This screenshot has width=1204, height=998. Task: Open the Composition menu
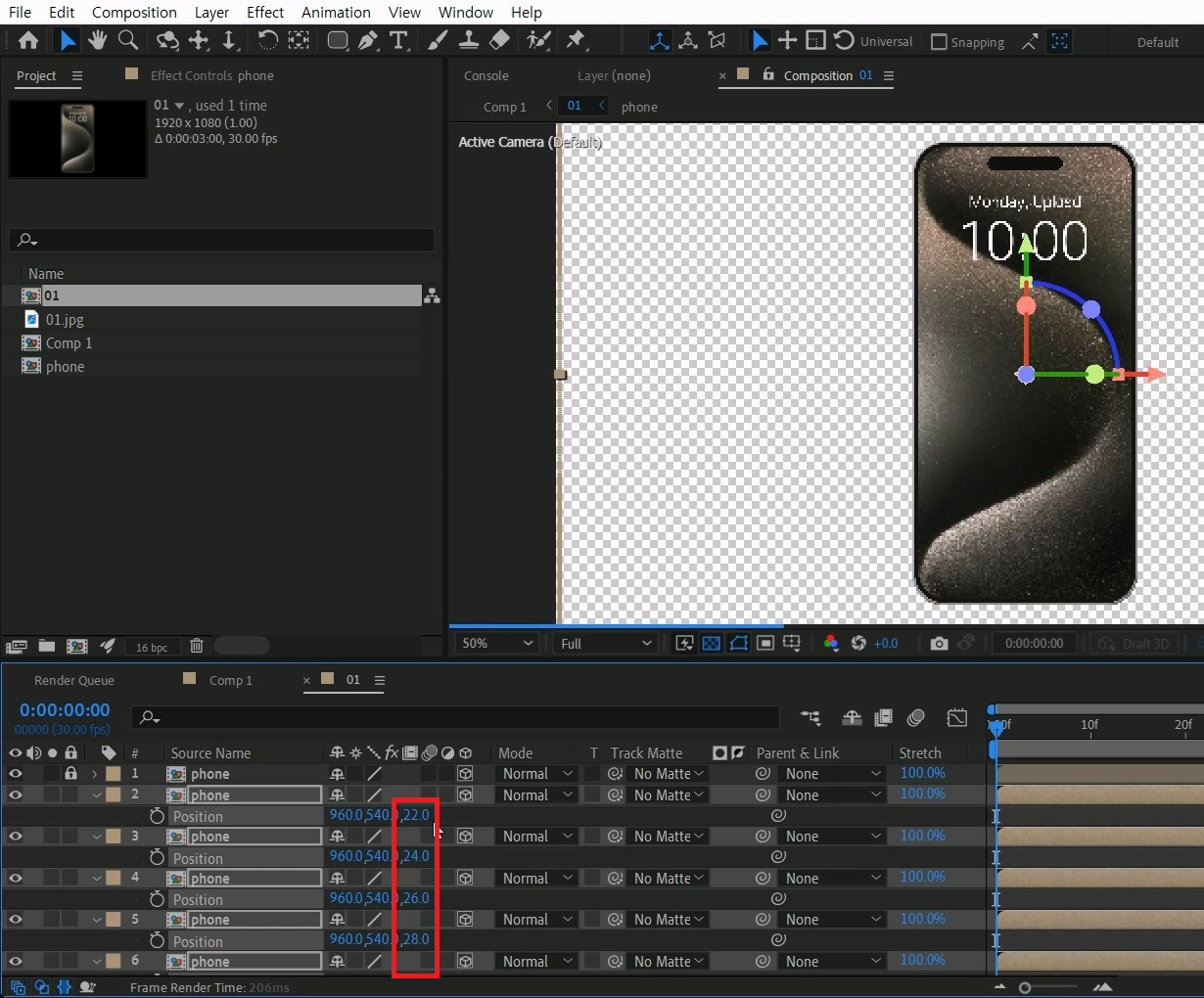point(134,13)
